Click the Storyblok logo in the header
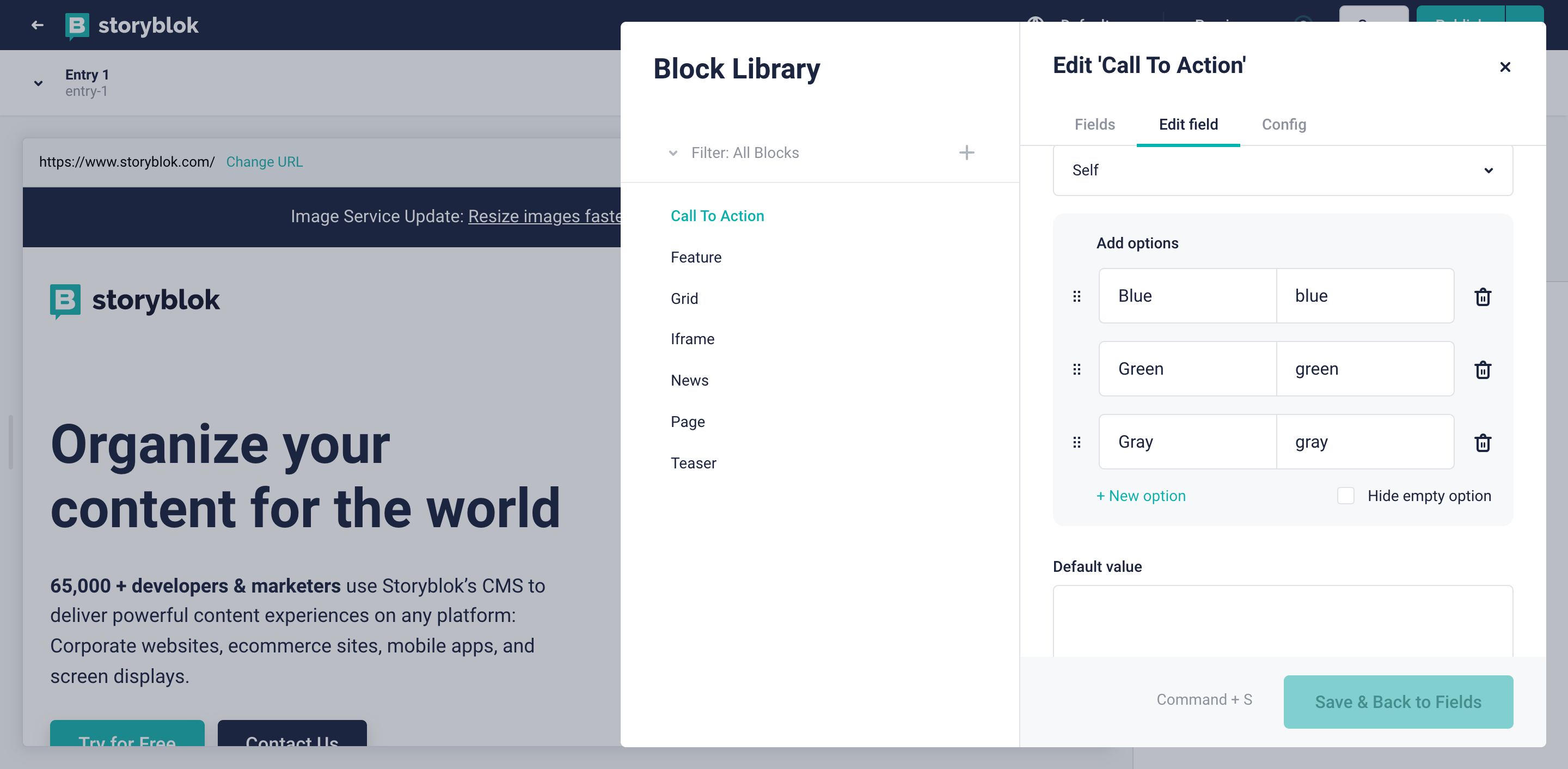Viewport: 1568px width, 769px height. pos(131,26)
